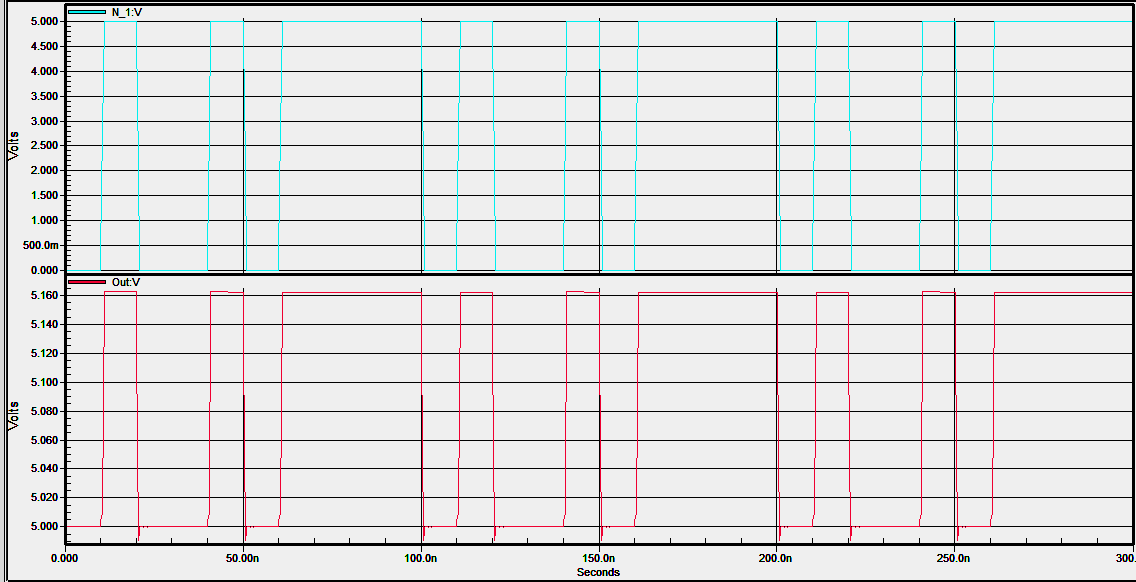This screenshot has width=1136, height=582.
Task: Click the Volts axis label of Out:V plot
Action: coord(12,415)
